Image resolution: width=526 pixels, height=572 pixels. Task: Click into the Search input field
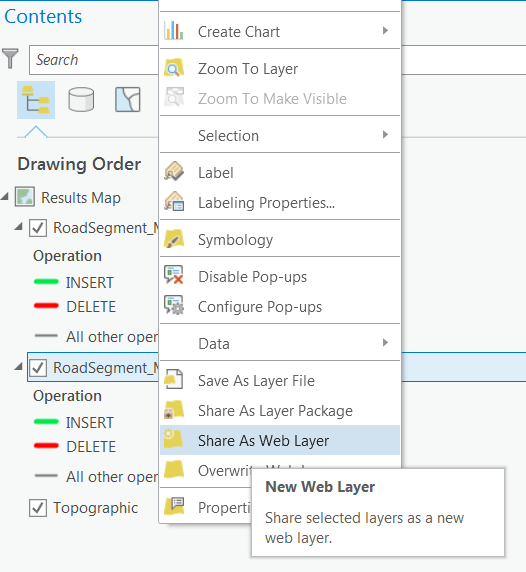coord(94,60)
